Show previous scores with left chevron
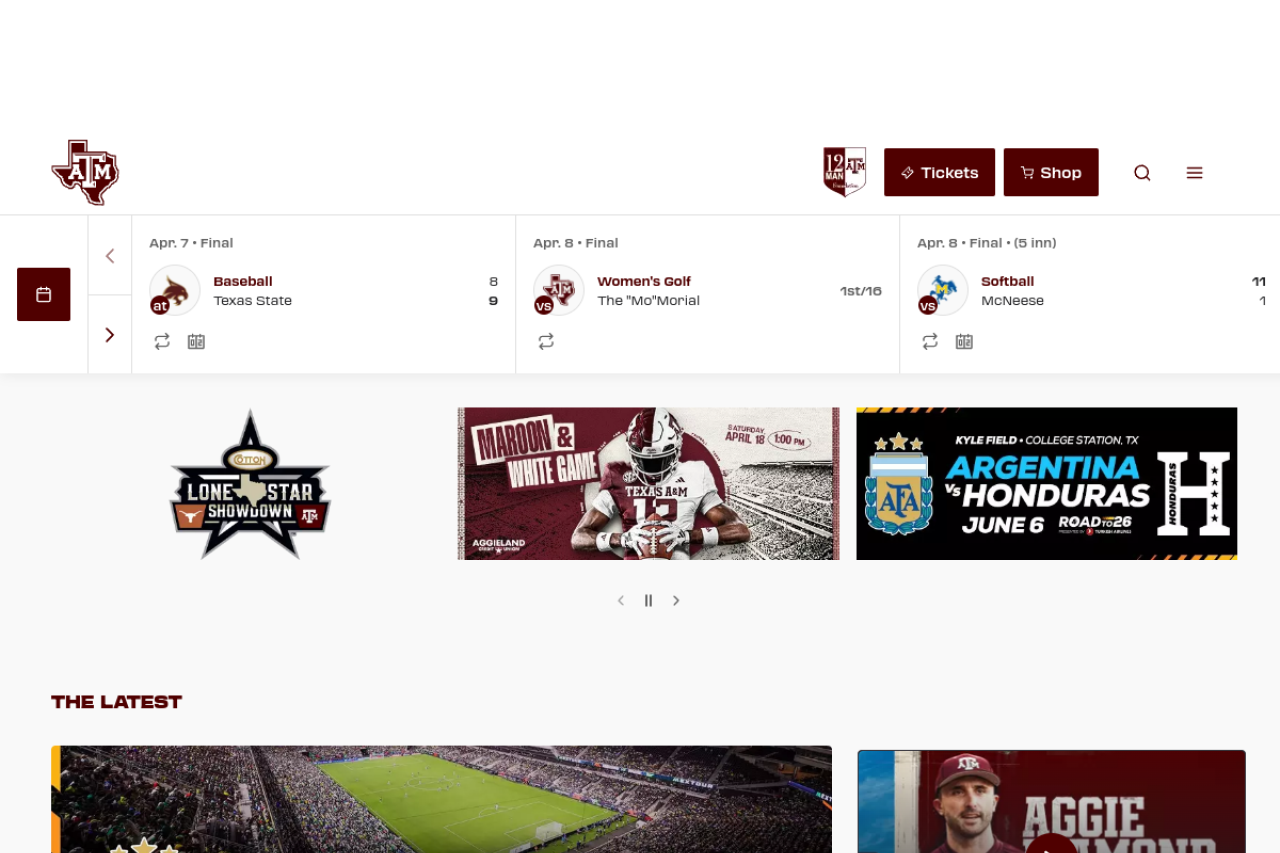The image size is (1280, 853). 110,256
